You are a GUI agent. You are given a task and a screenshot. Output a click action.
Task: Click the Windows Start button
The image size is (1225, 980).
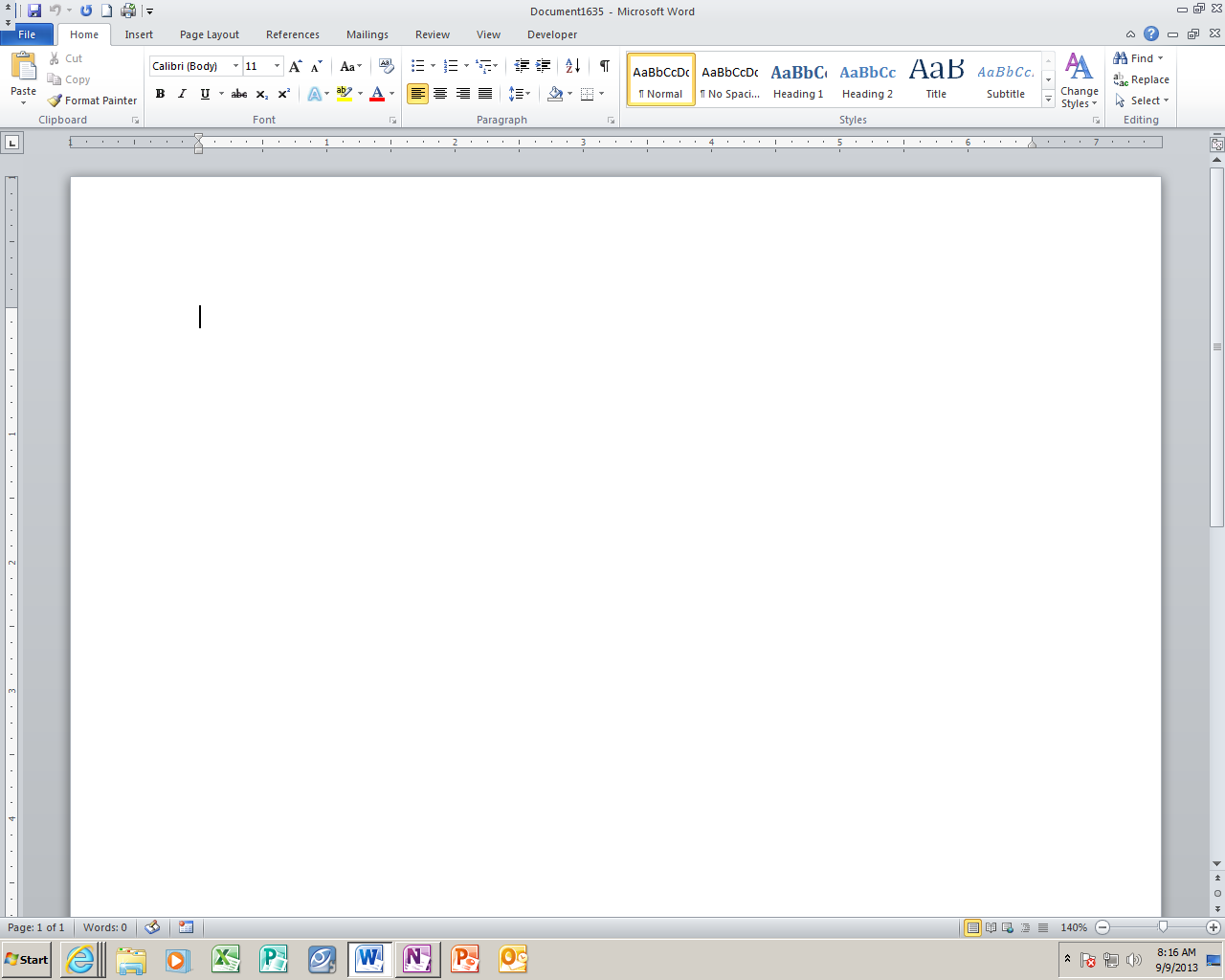(x=27, y=959)
